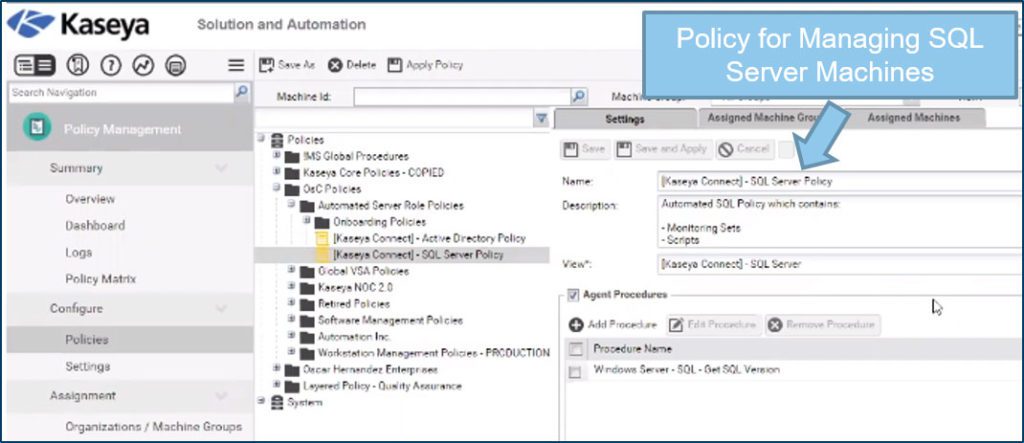Open Organizations / Machine Groups
This screenshot has height=443, width=1024.
pos(153,427)
